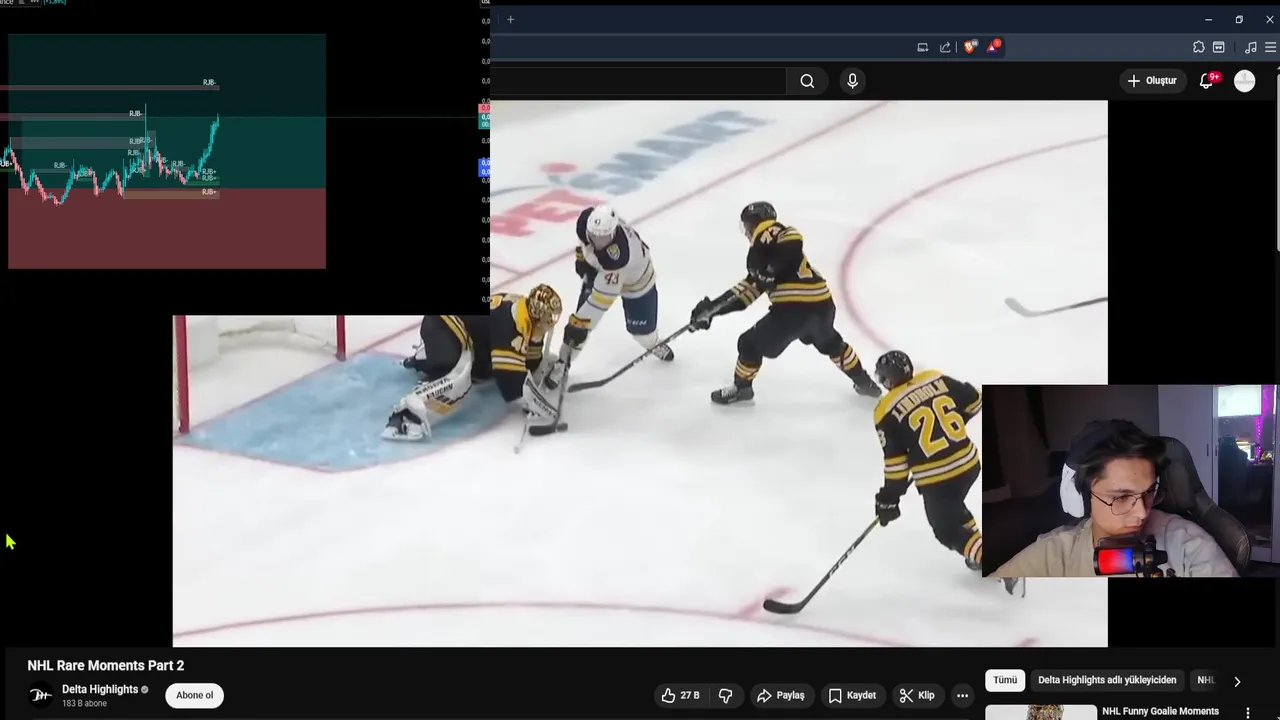Viewport: 1280px width, 720px height.
Task: Like the video with 27 B thumbs up
Action: [x=680, y=695]
